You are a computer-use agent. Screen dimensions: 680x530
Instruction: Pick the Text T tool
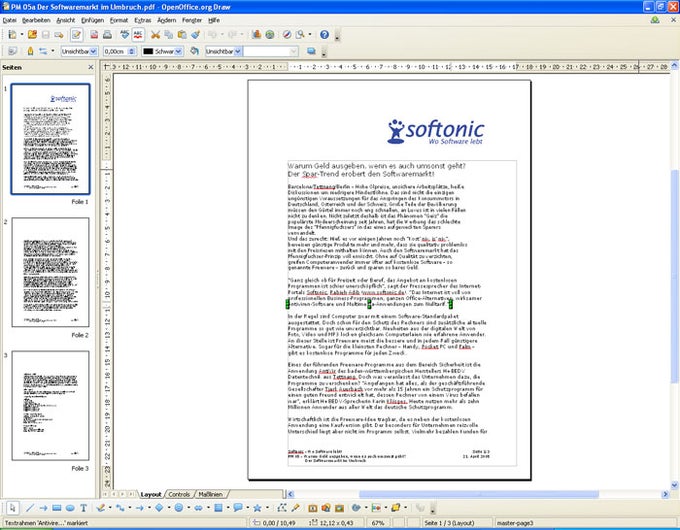pyautogui.click(x=83, y=507)
